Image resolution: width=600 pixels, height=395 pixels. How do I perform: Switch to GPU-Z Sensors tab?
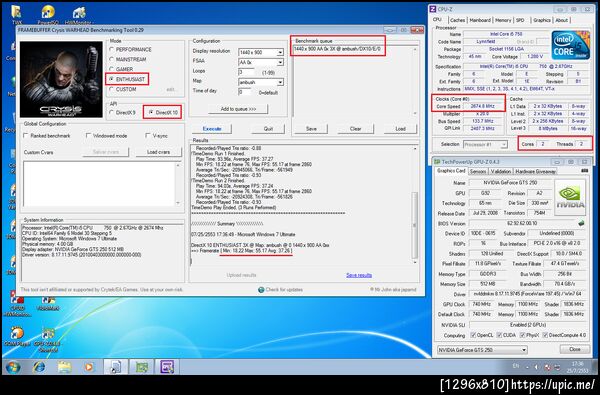click(x=478, y=171)
